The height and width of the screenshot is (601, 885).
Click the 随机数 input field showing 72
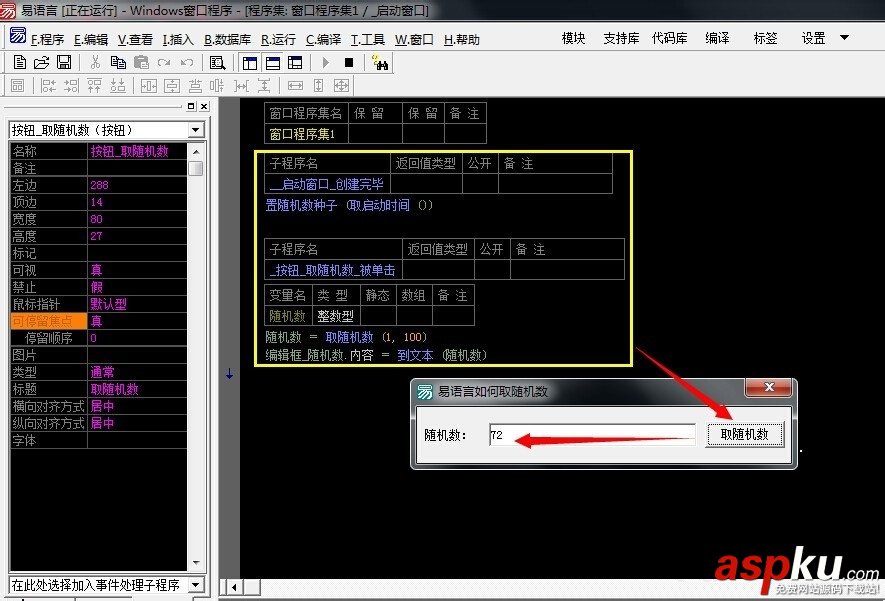pos(592,435)
